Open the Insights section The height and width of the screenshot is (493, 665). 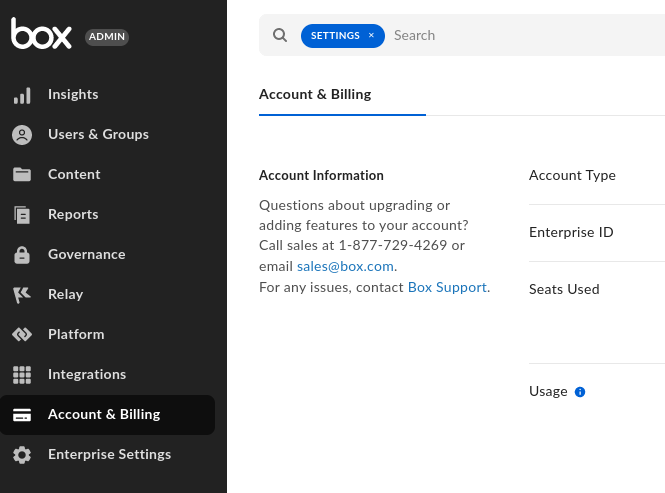pyautogui.click(x=73, y=94)
